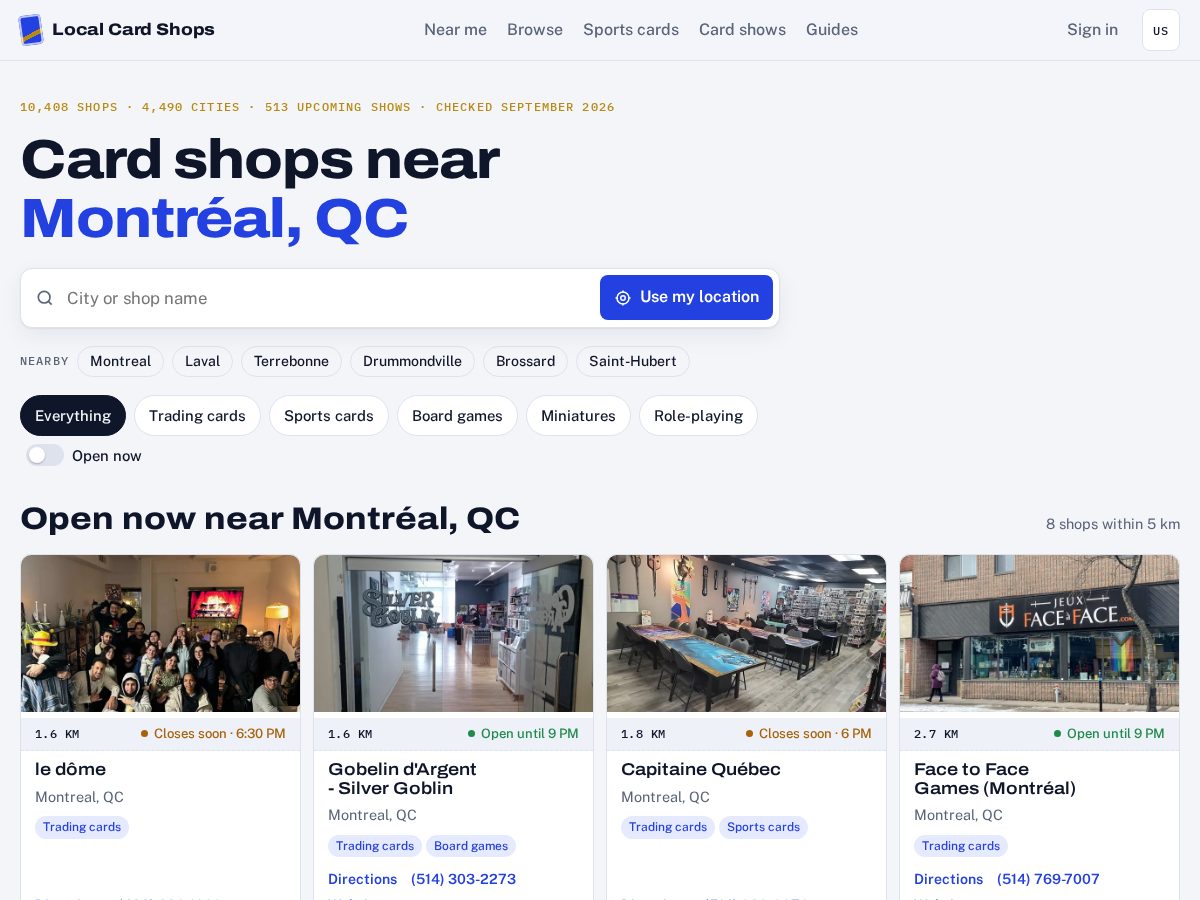Open the Gobelin d'Argent - Silver Goblin title

[x=402, y=778]
